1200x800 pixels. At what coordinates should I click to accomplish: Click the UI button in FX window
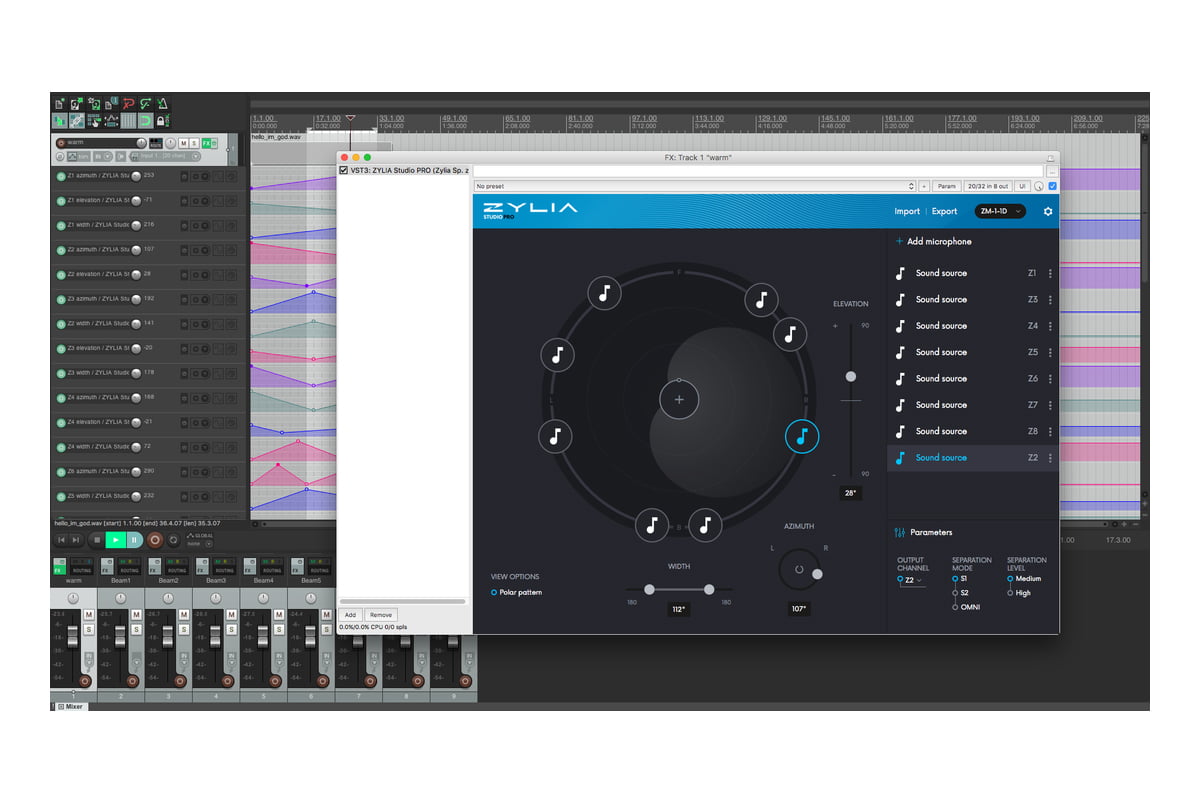pyautogui.click(x=1022, y=186)
